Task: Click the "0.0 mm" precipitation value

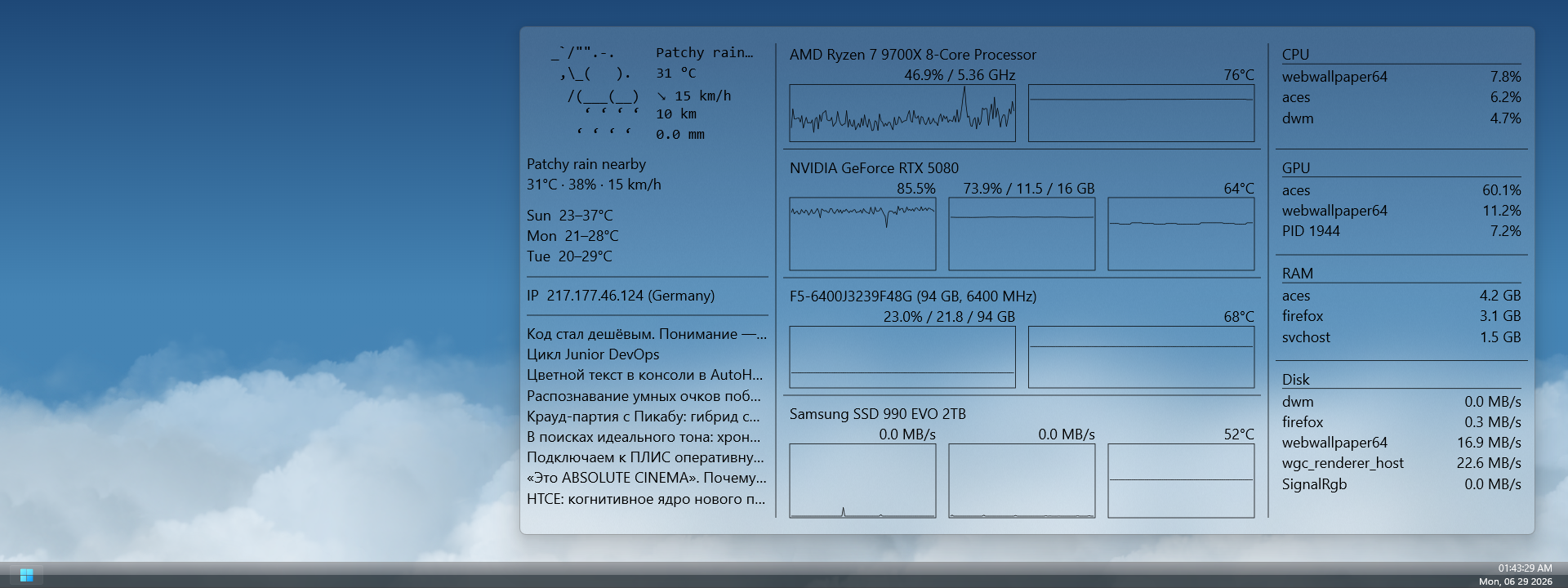Action: click(x=680, y=135)
